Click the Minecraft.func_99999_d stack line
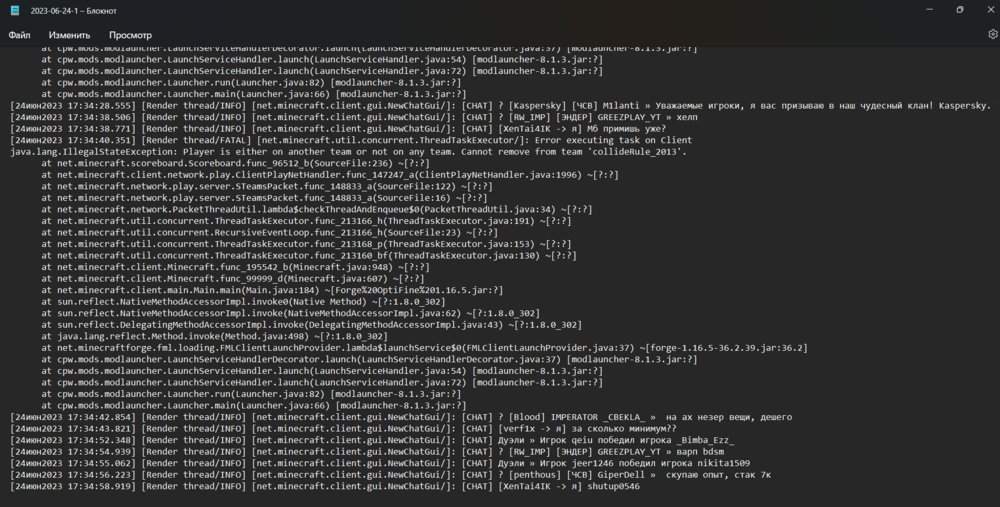 [233, 278]
